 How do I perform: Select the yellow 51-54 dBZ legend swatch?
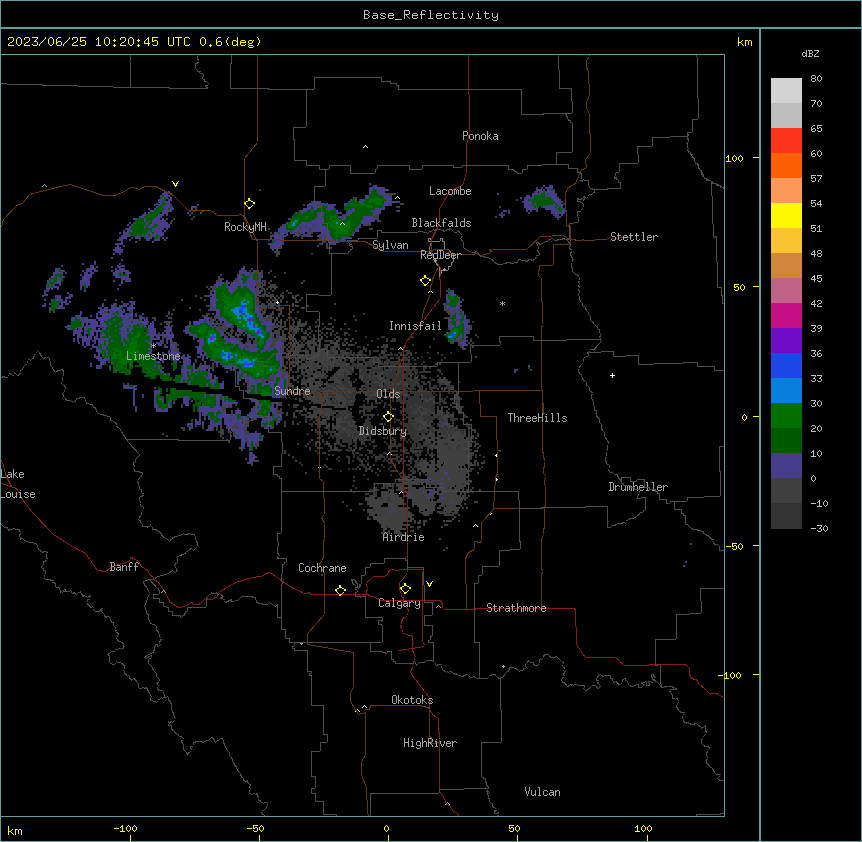(786, 216)
